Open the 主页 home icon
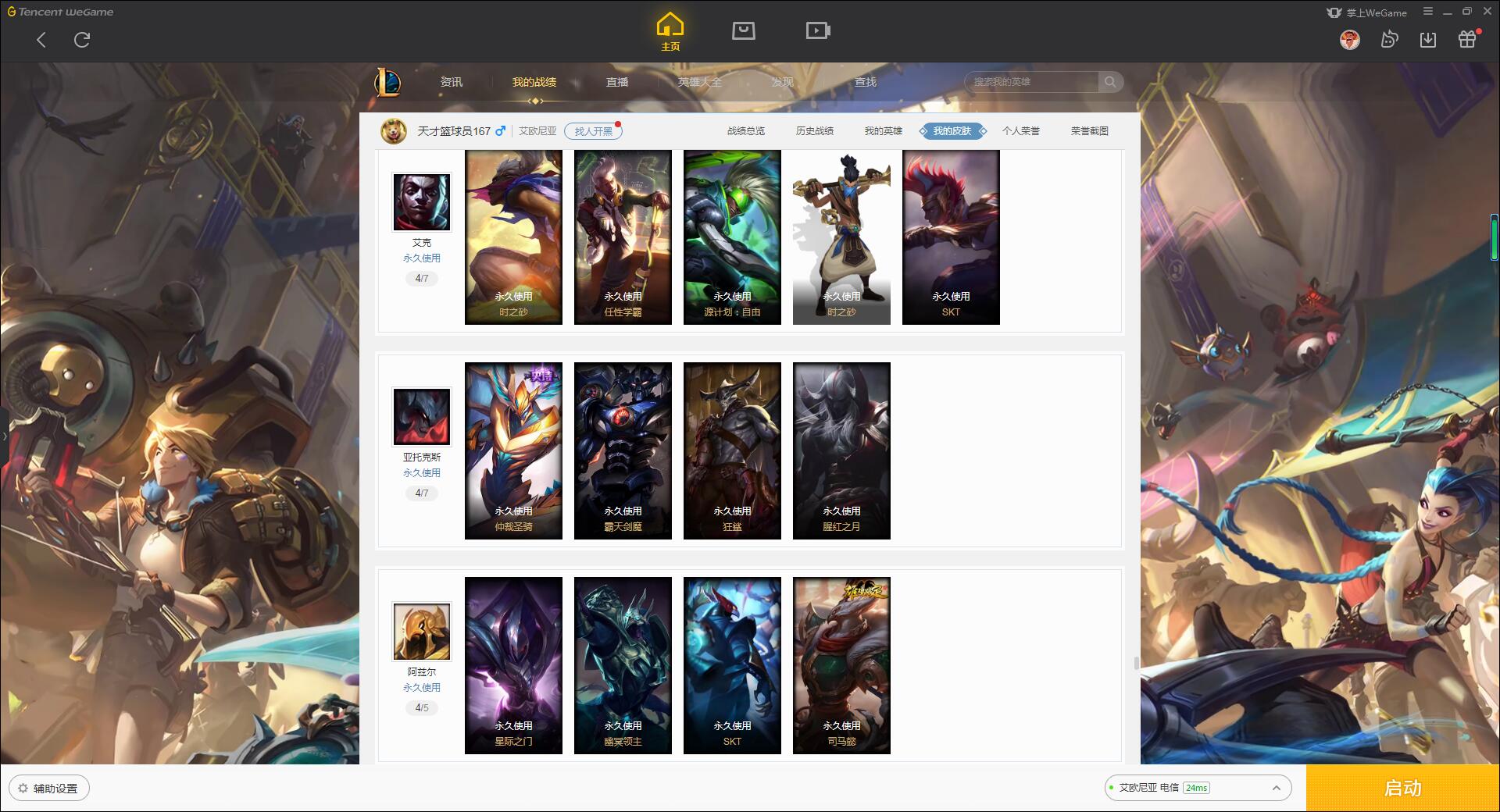Viewport: 1500px width, 812px height. [x=670, y=32]
